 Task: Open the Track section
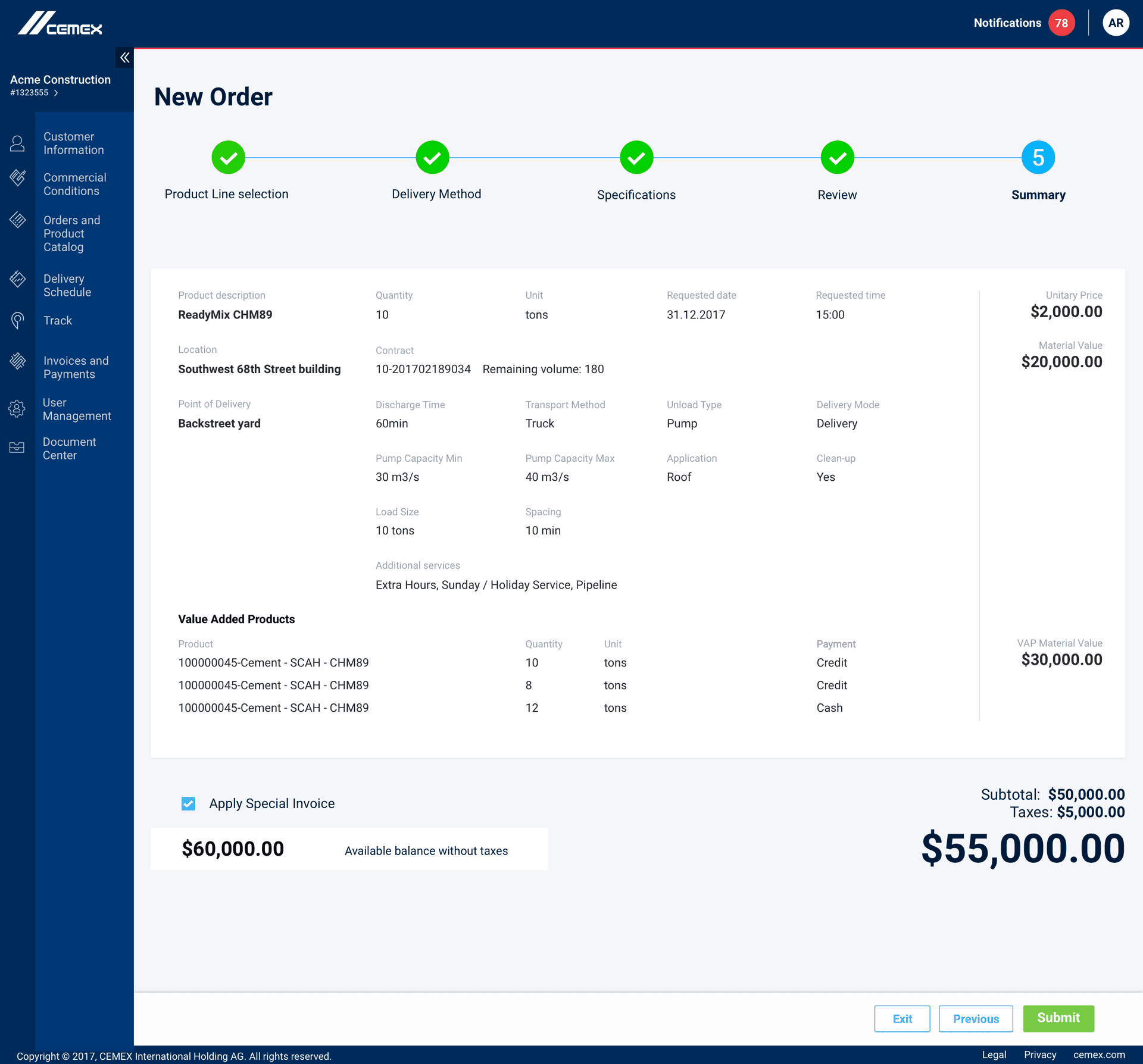click(58, 320)
